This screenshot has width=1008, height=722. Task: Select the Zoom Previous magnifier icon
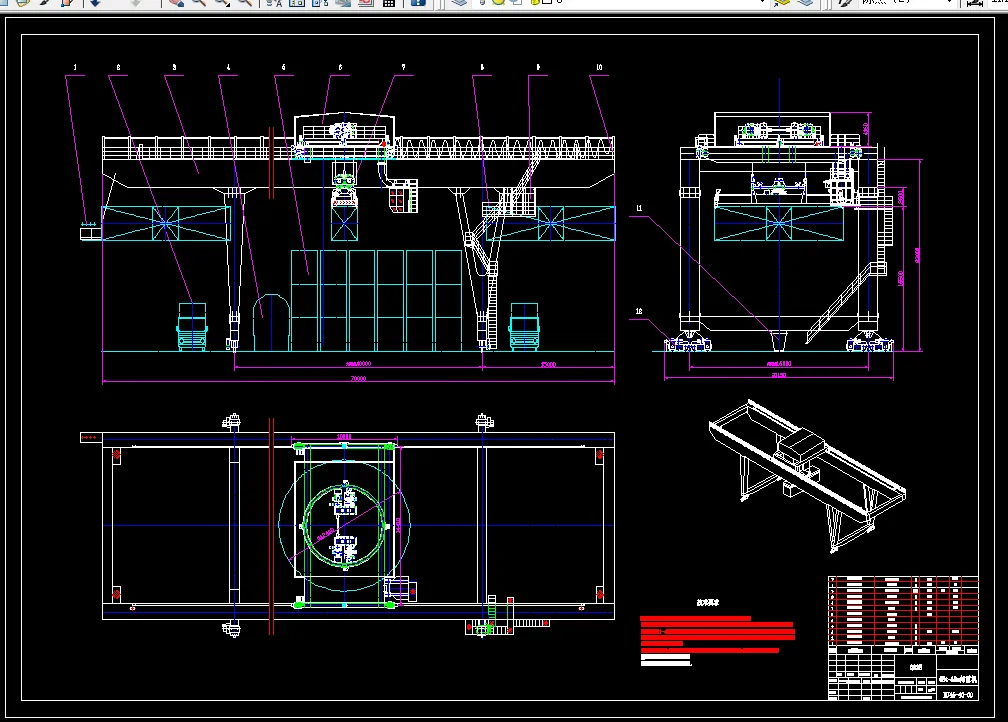245,3
